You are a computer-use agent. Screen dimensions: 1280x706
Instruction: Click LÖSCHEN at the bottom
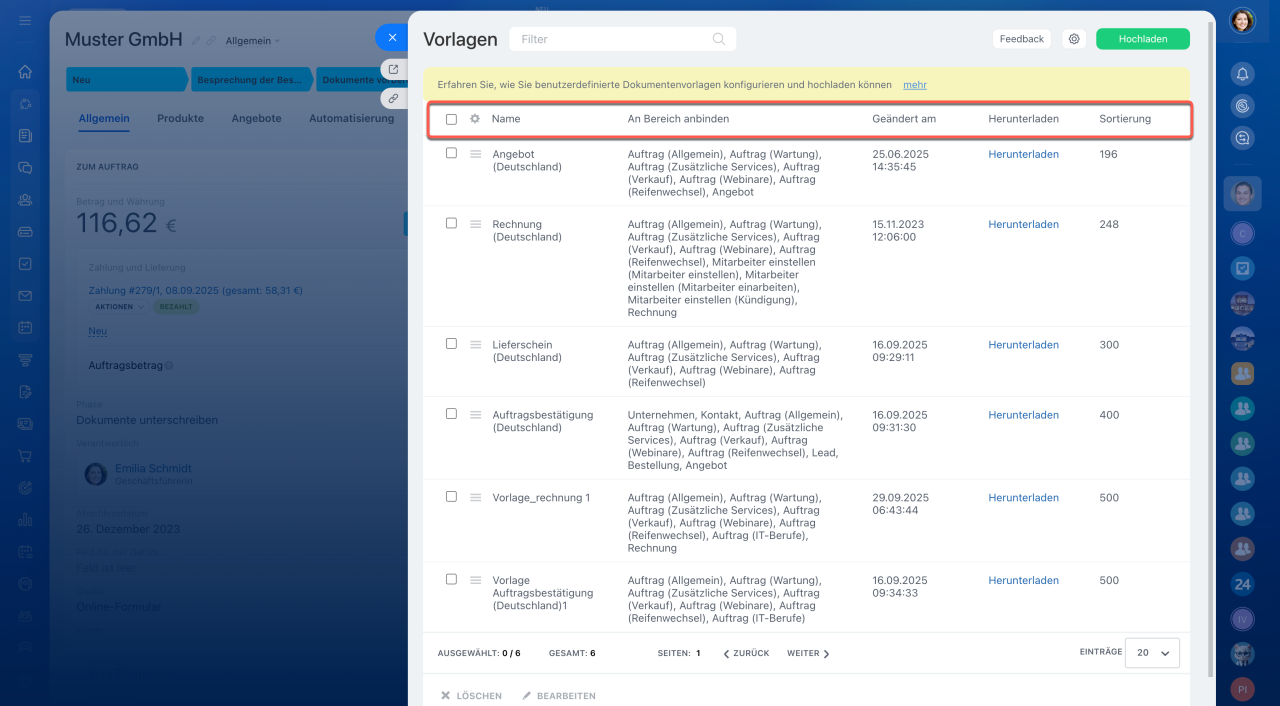(471, 696)
